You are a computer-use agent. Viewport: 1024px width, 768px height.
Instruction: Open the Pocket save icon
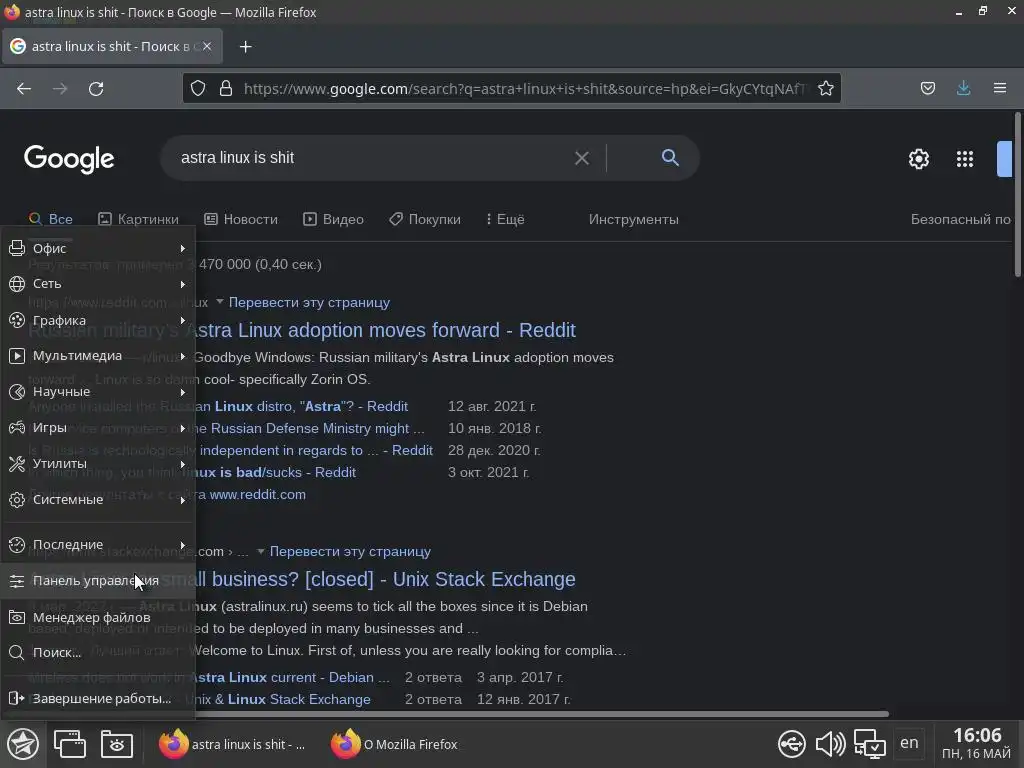point(927,88)
